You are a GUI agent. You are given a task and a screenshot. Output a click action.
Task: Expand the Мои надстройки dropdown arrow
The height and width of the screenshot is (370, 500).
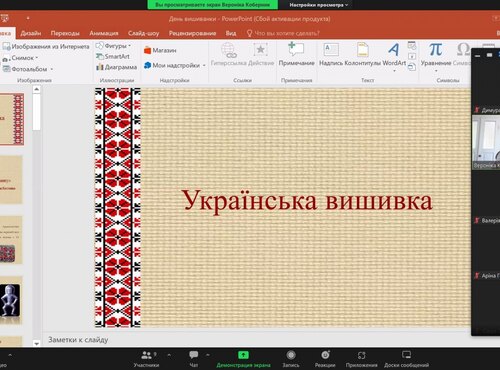pos(204,66)
